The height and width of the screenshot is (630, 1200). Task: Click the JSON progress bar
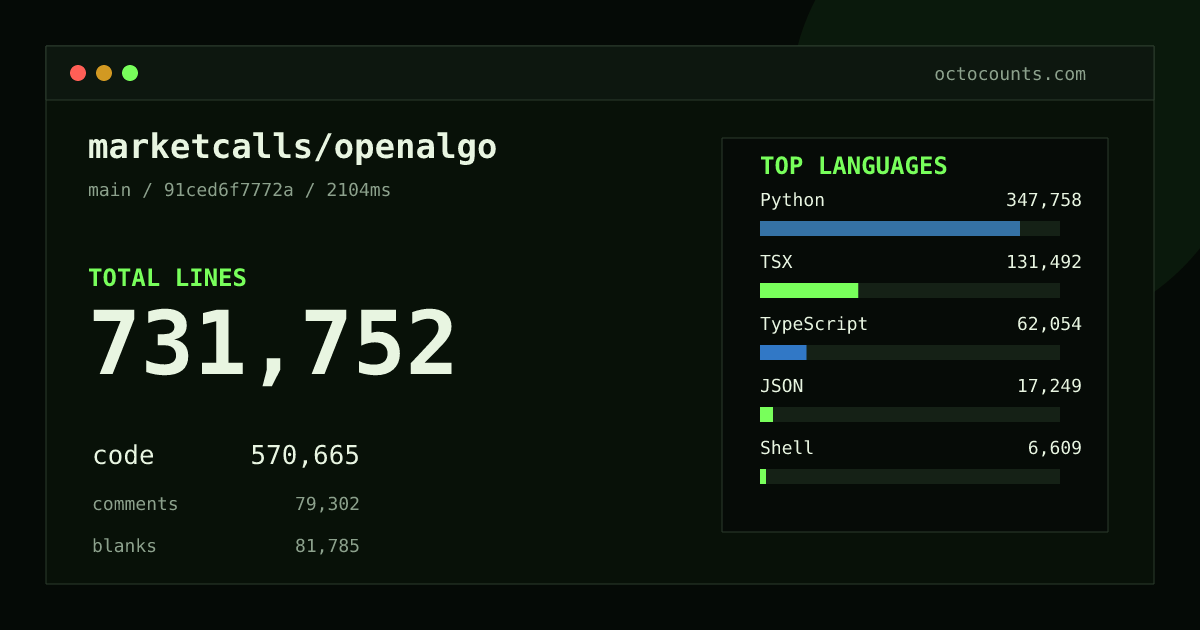coord(910,414)
